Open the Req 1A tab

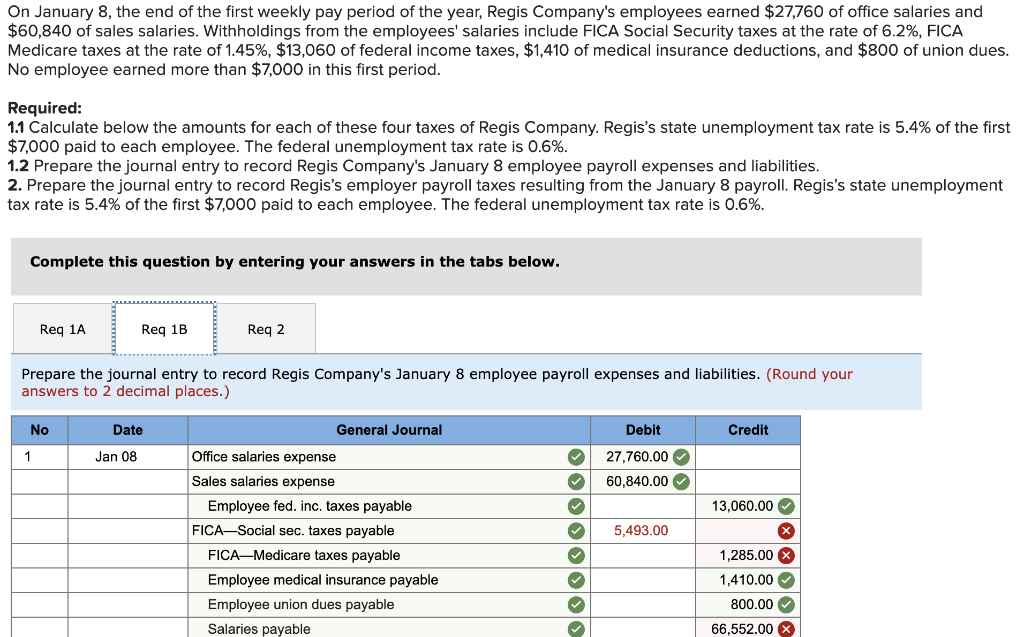63,329
